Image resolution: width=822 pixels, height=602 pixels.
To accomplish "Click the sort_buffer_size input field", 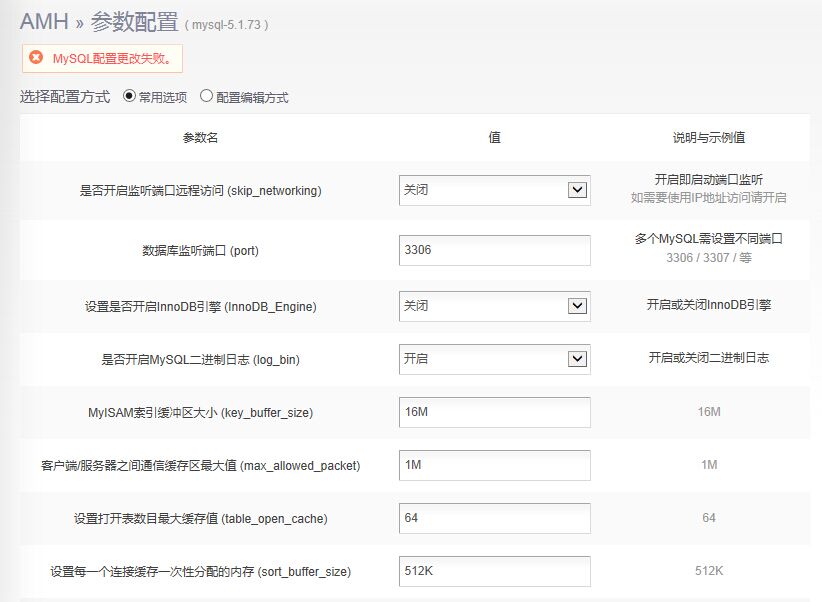I will pyautogui.click(x=494, y=571).
